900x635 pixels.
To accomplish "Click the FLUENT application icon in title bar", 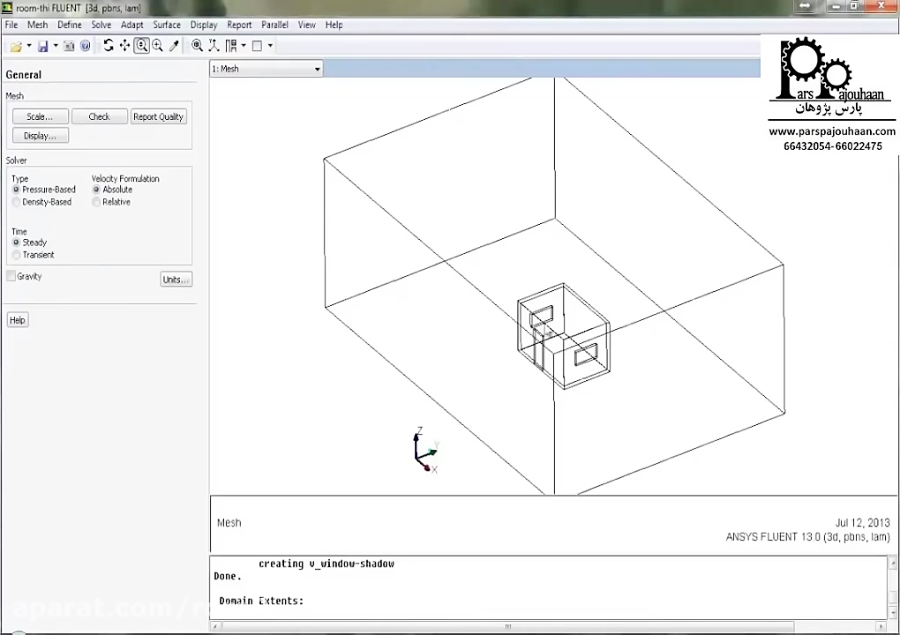I will click(x=7, y=8).
